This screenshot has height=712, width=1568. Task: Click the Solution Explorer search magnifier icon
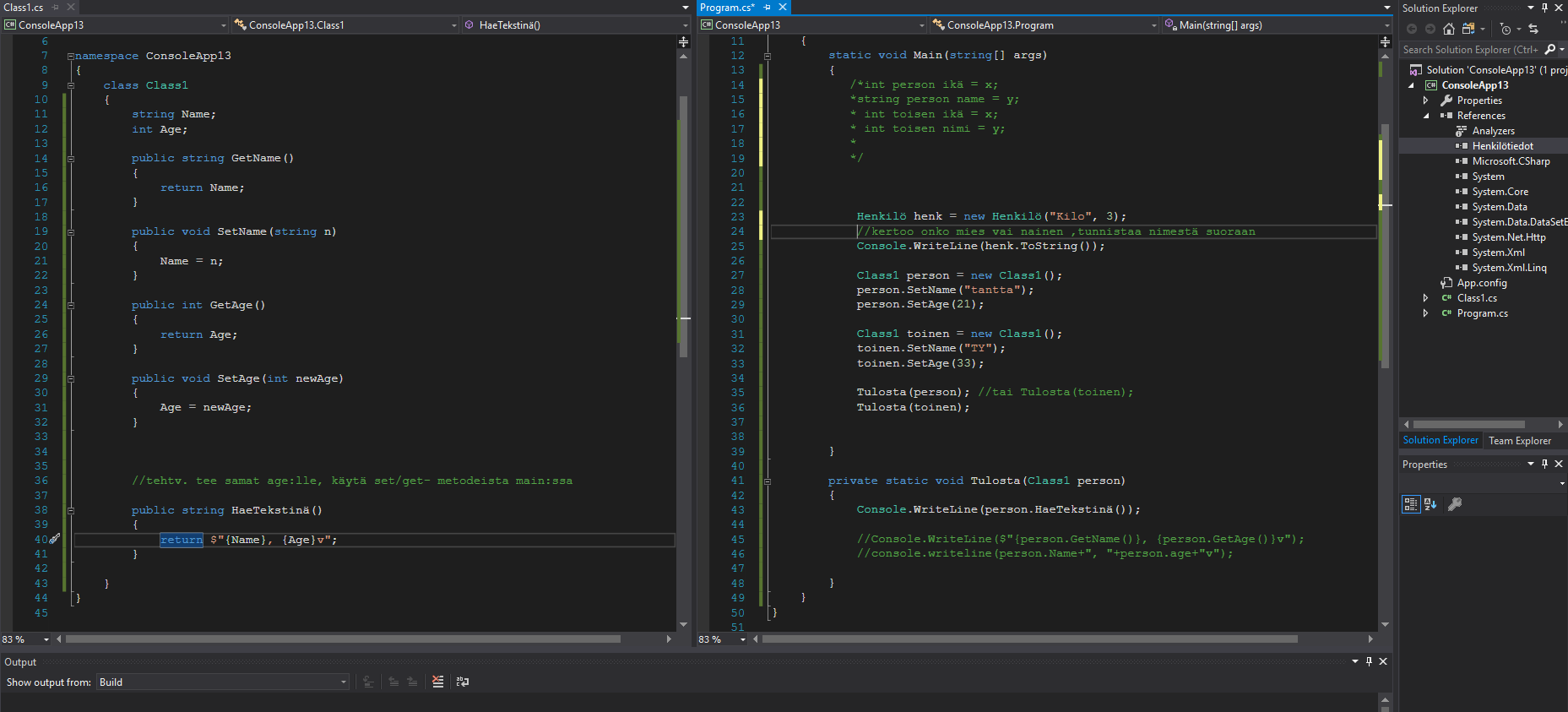[x=1550, y=50]
